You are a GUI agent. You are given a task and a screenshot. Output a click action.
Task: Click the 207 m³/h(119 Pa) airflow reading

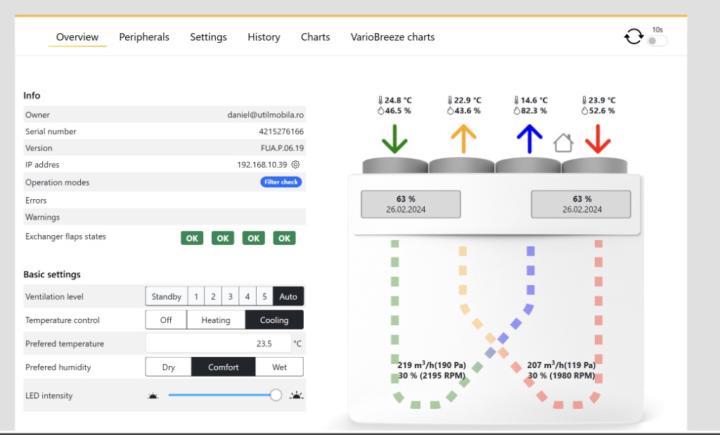tap(561, 365)
